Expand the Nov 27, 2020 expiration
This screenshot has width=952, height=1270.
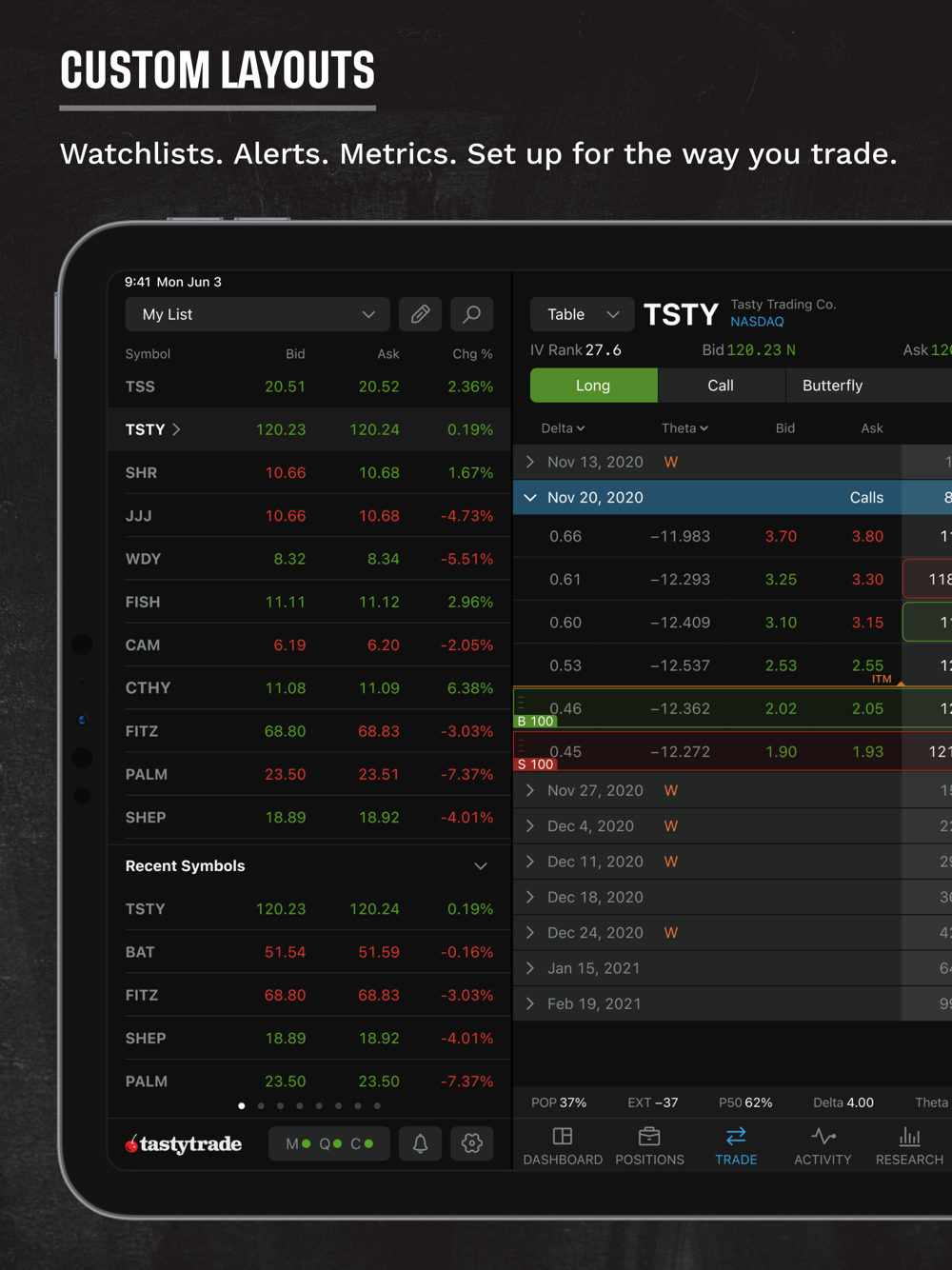tap(530, 790)
